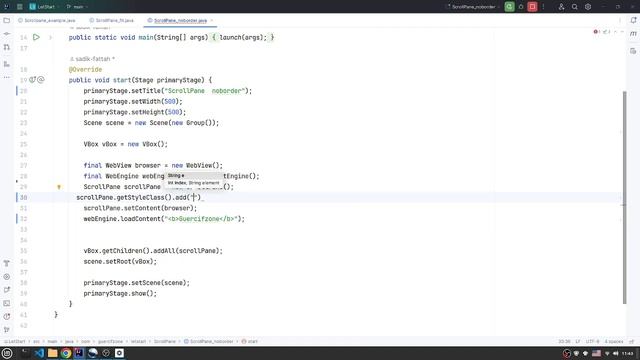This screenshot has height=360, width=640.
Task: Click the green Rerun button
Action: click(x=509, y=7)
